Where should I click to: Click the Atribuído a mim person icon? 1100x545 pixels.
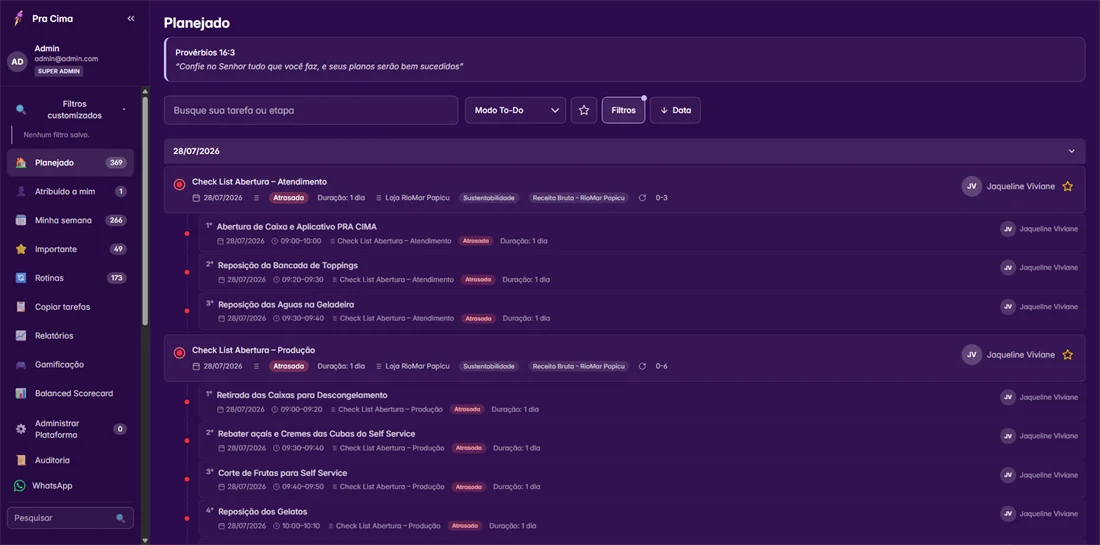(x=21, y=191)
